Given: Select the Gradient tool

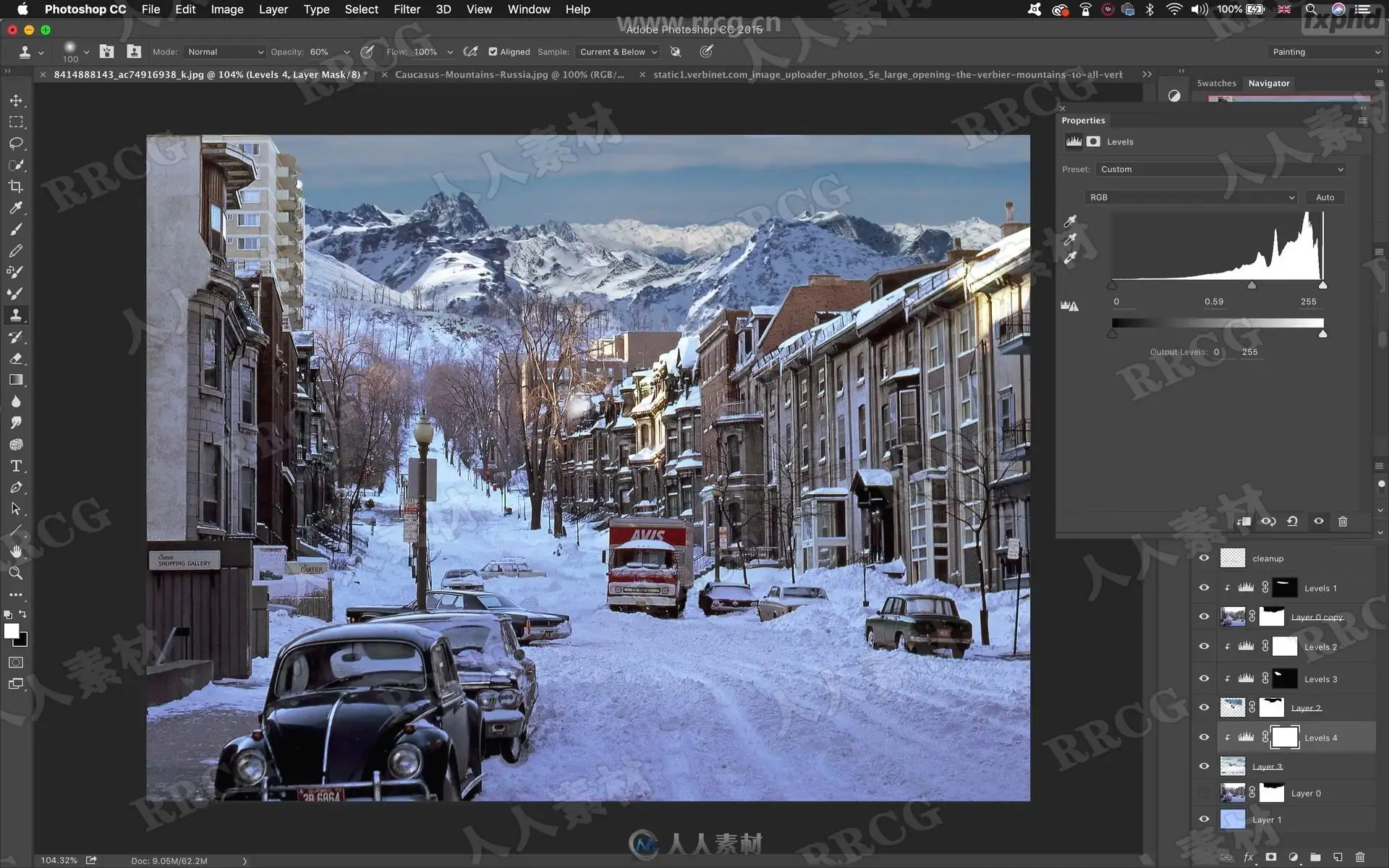Looking at the screenshot, I should 16,380.
